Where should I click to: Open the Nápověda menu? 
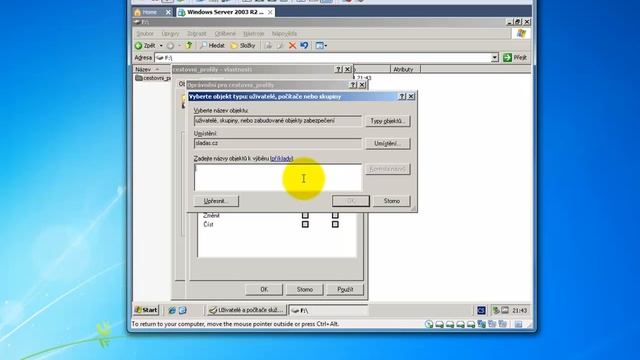284,33
